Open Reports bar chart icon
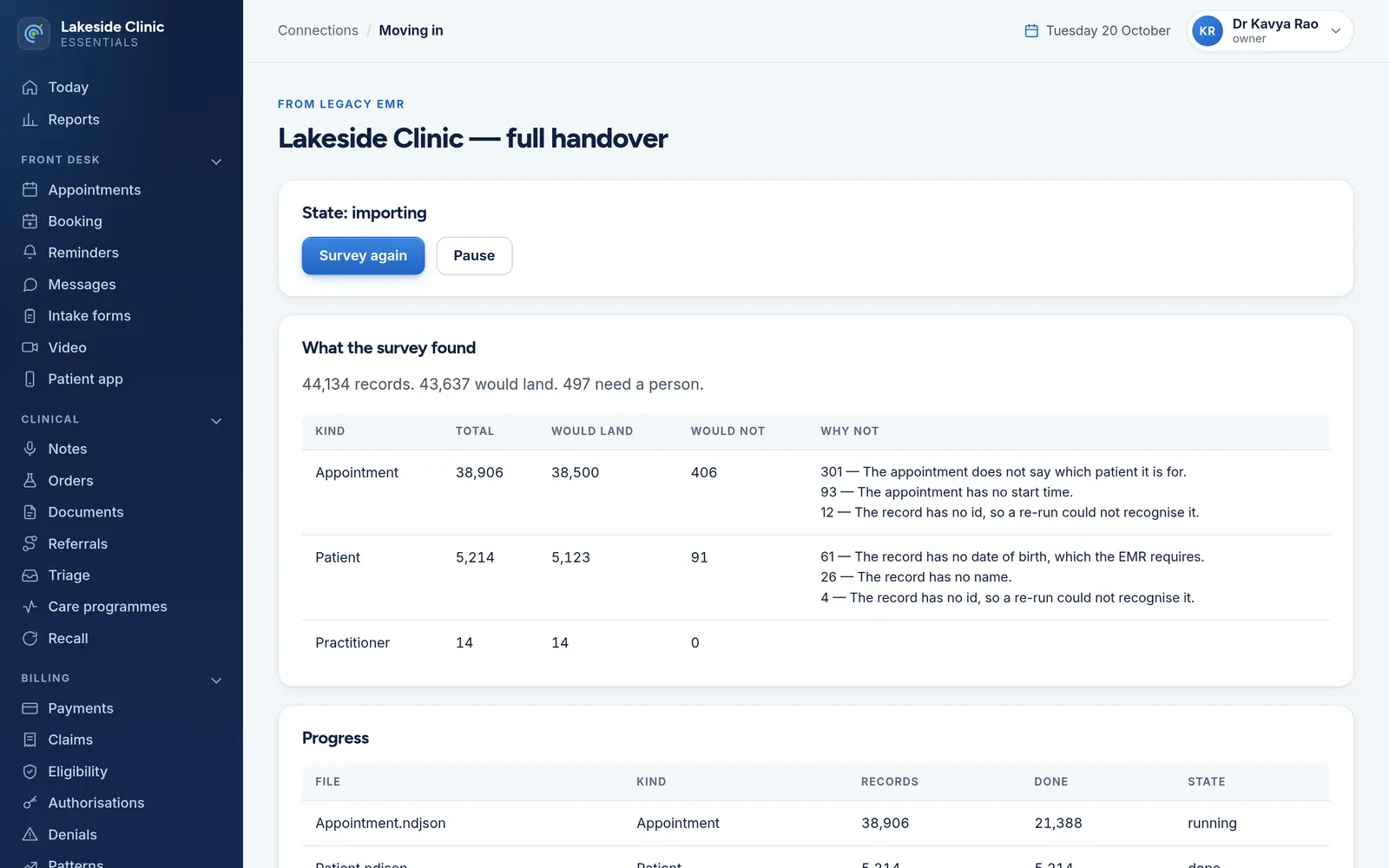The image size is (1389, 868). coord(30,120)
